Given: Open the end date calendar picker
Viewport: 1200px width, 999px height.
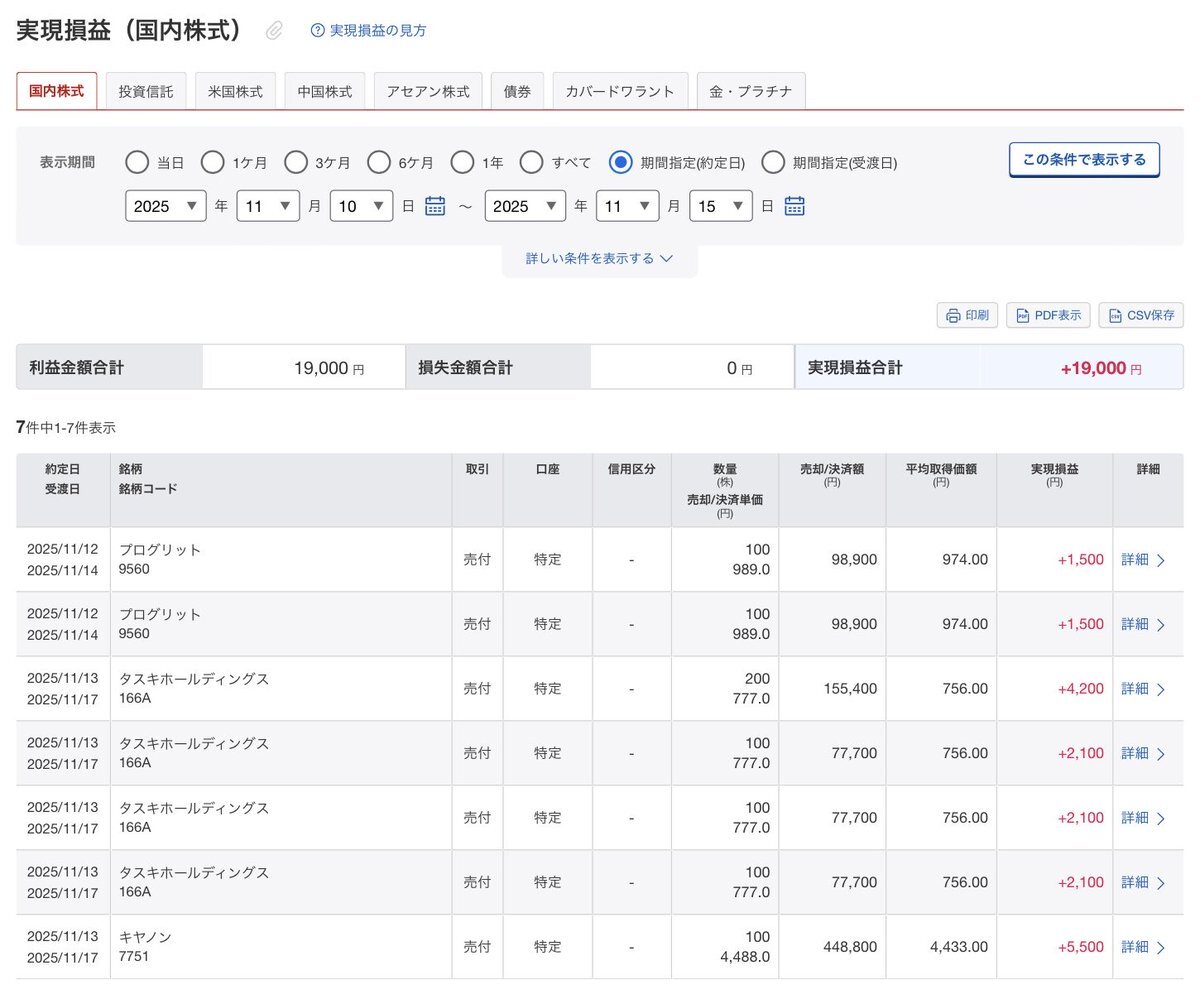Looking at the screenshot, I should 794,206.
